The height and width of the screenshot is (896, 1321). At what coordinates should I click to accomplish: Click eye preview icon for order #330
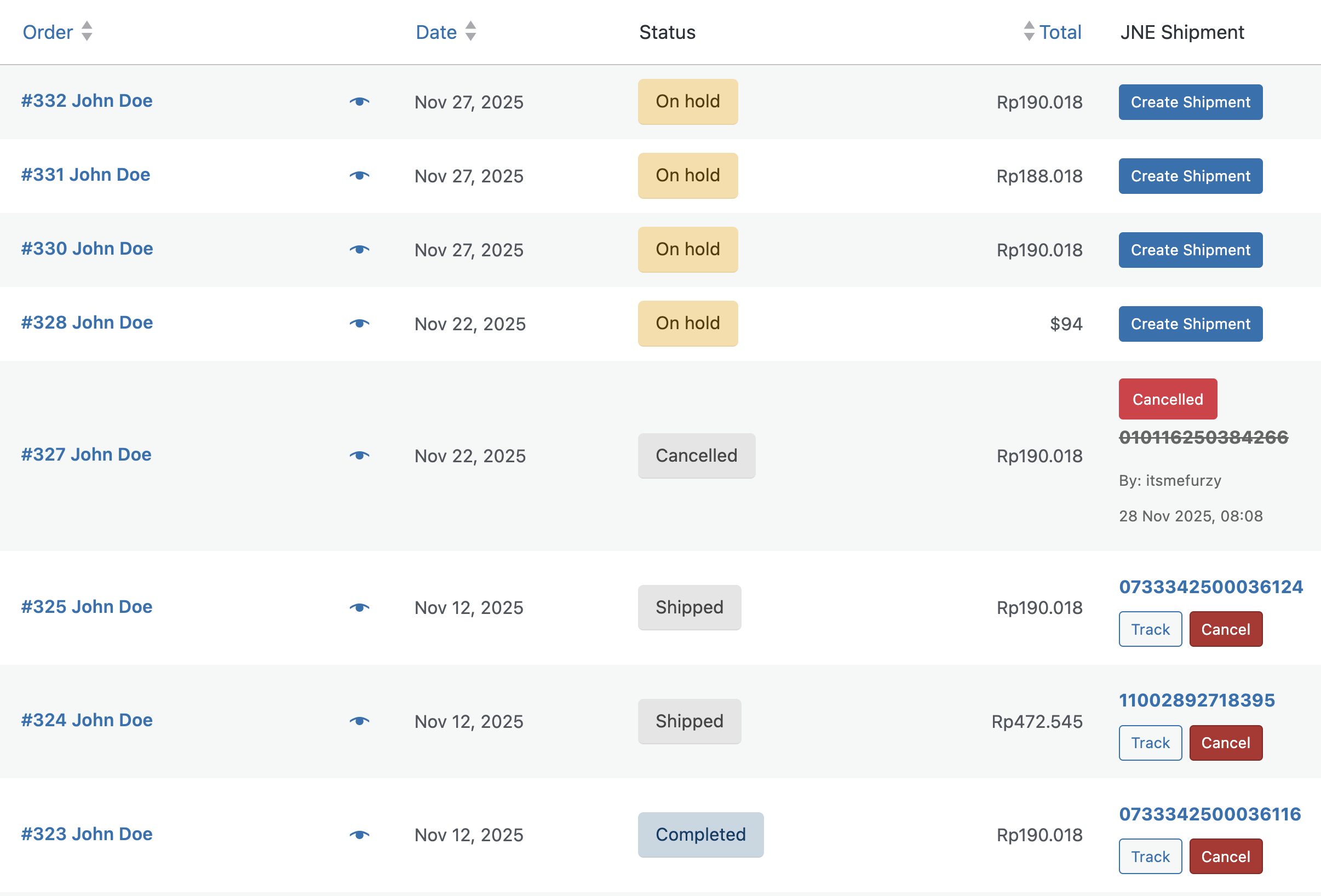pos(359,250)
